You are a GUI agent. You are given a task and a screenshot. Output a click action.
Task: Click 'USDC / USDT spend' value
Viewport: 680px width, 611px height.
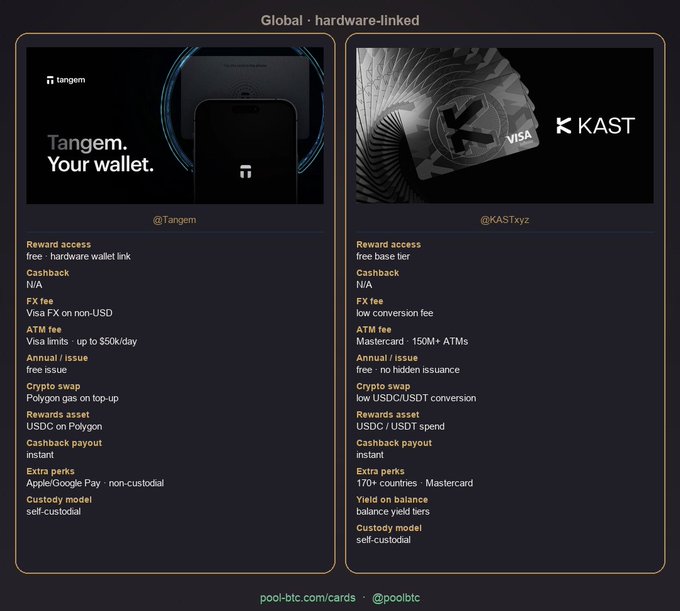point(400,427)
